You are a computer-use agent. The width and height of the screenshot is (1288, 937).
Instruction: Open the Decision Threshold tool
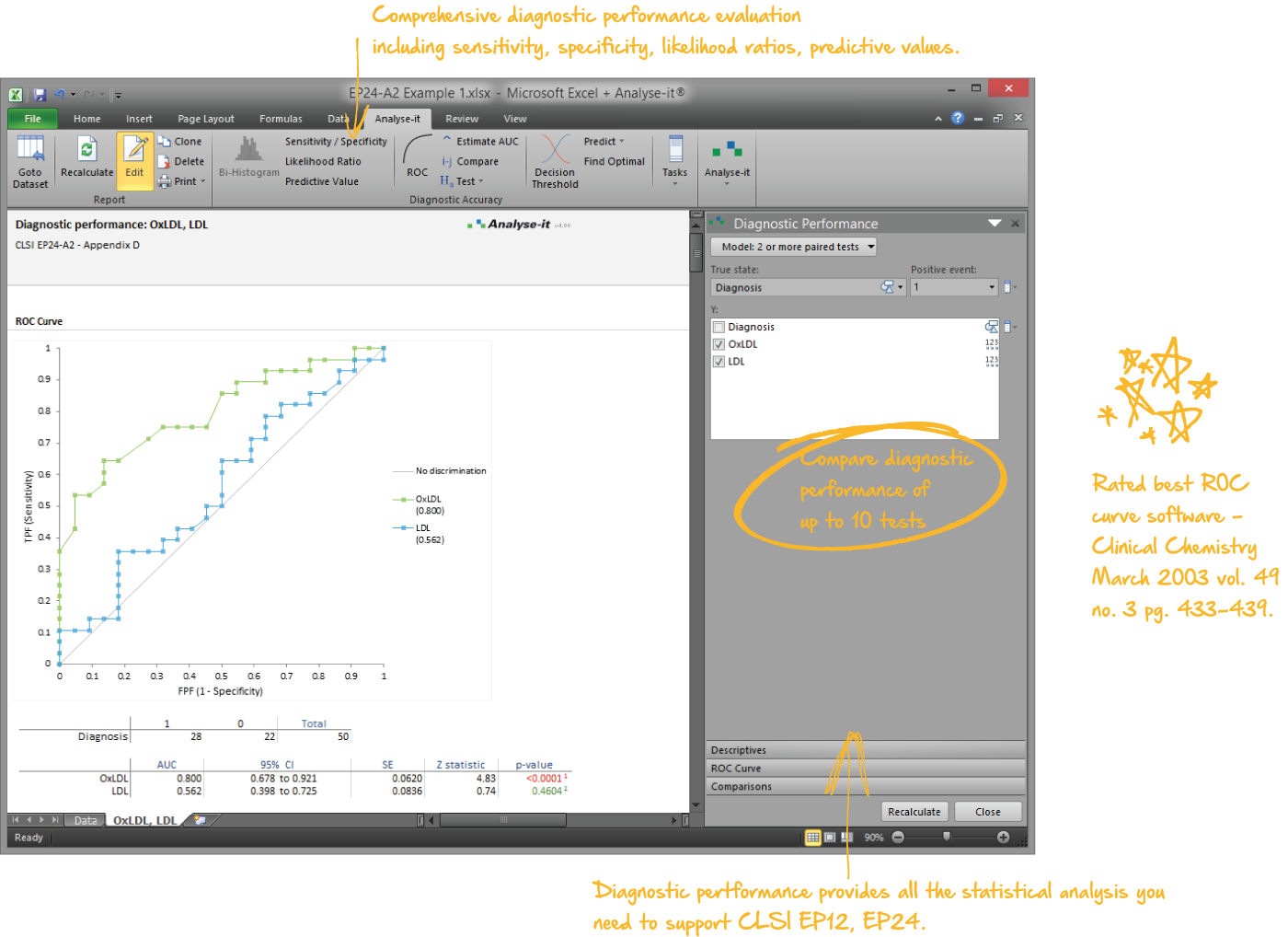coord(555,161)
